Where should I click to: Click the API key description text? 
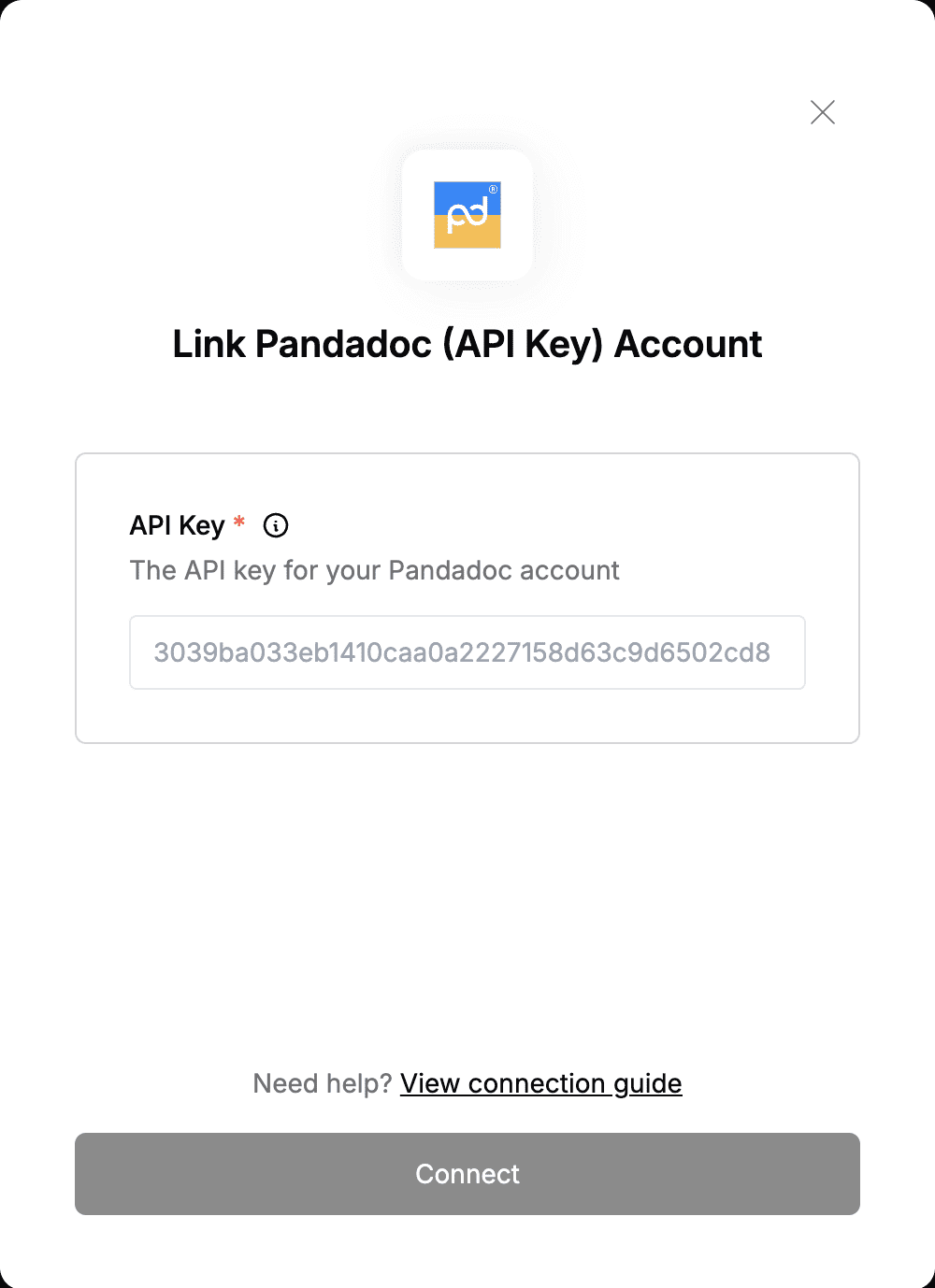[x=375, y=570]
